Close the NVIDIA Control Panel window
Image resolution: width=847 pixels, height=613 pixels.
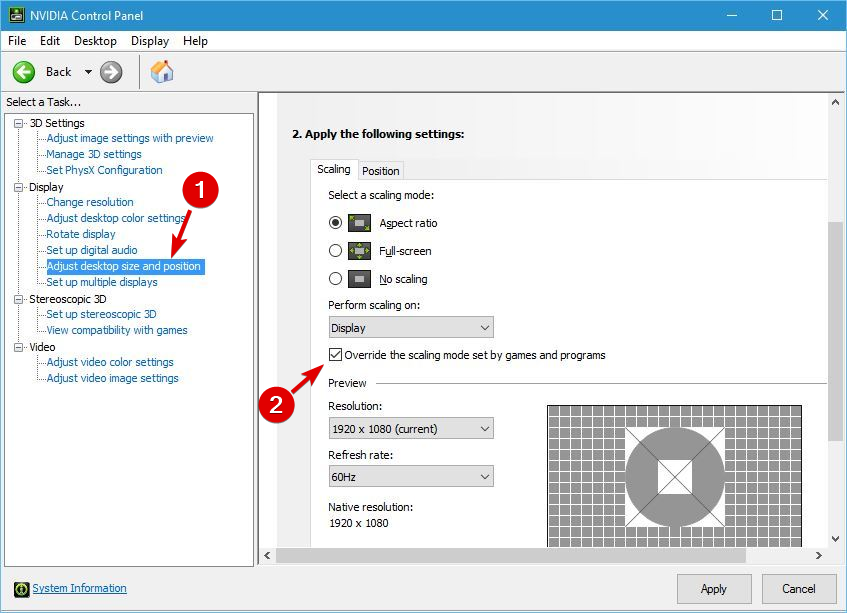coord(823,15)
